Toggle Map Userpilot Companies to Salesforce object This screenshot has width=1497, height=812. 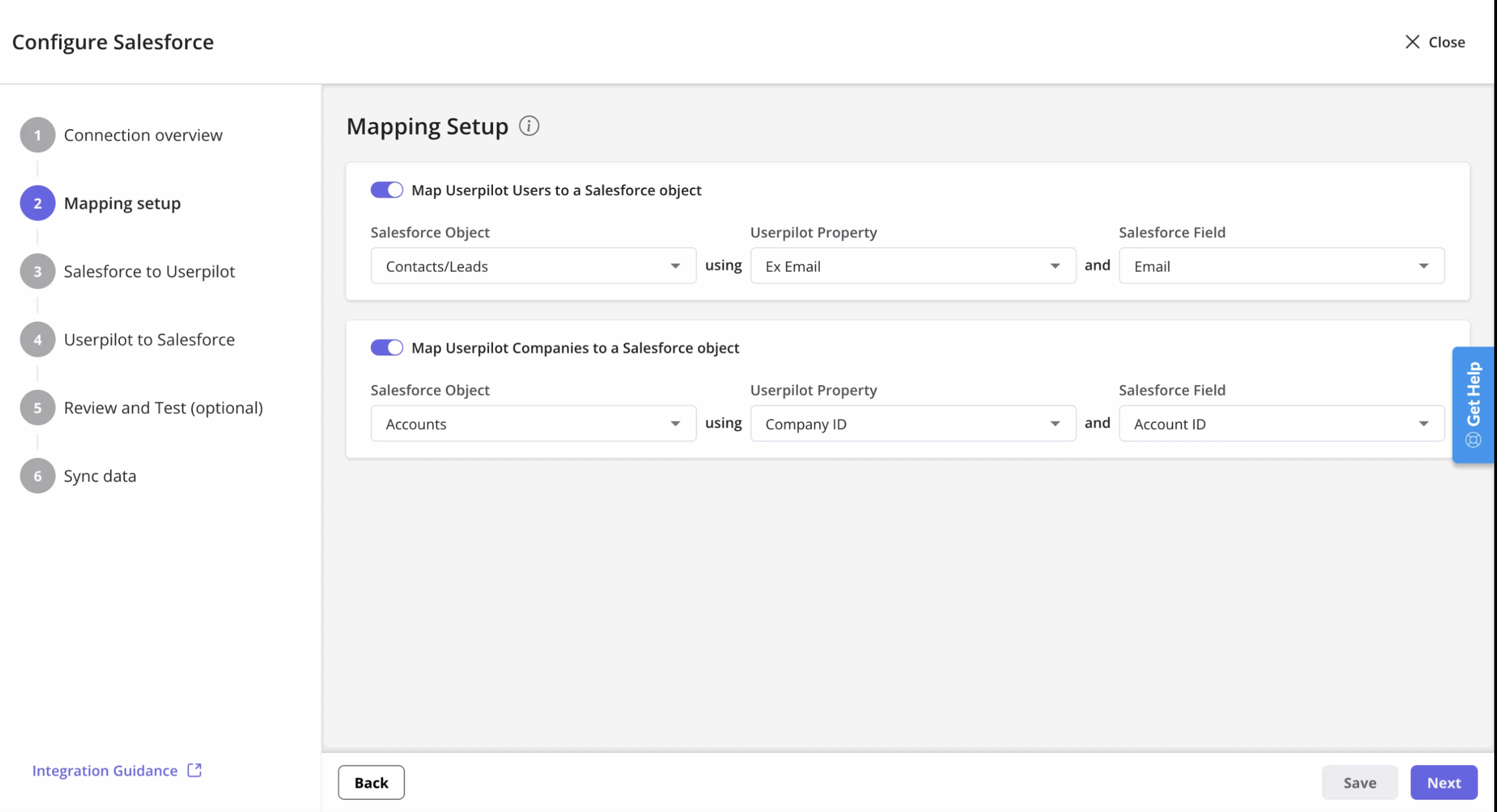[x=387, y=348]
